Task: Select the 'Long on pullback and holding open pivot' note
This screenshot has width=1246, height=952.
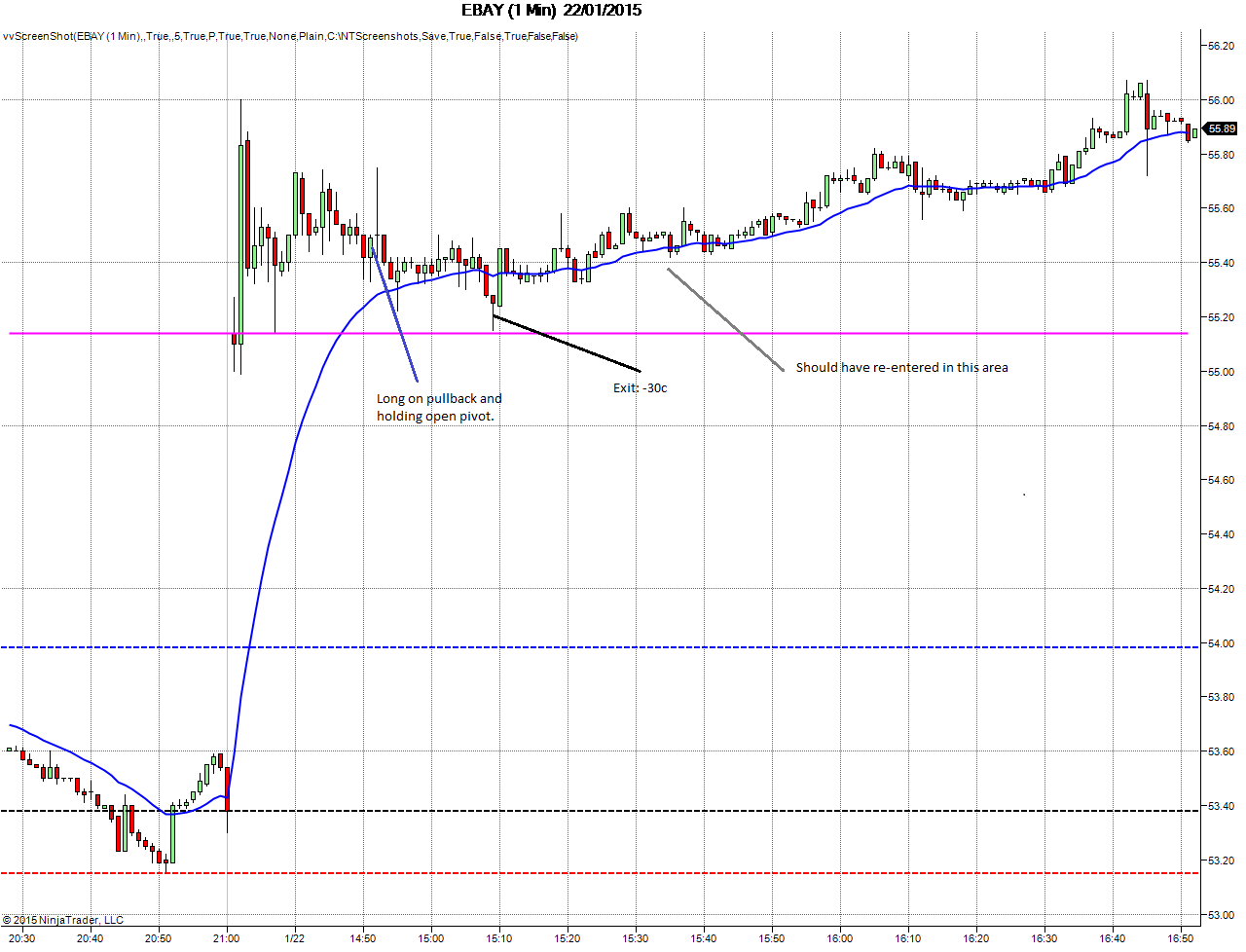Action: point(439,407)
